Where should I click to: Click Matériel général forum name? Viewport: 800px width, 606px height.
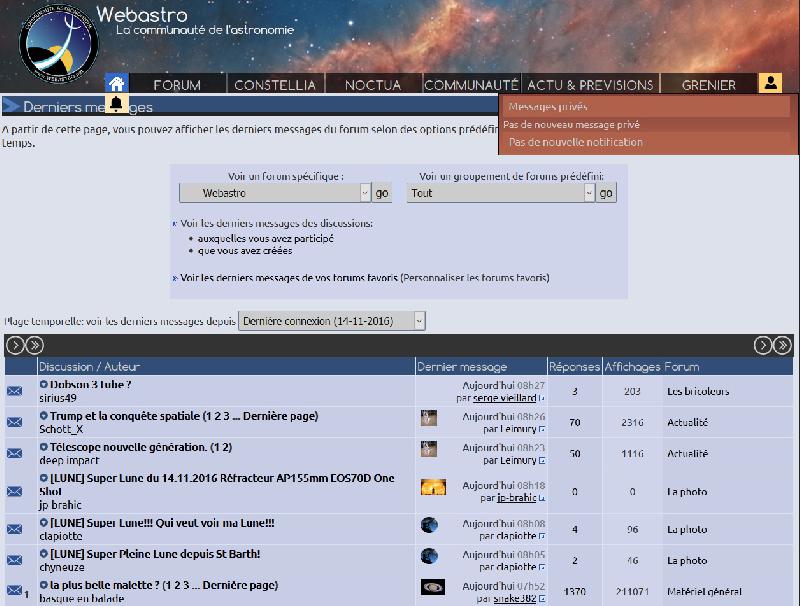coord(704,592)
